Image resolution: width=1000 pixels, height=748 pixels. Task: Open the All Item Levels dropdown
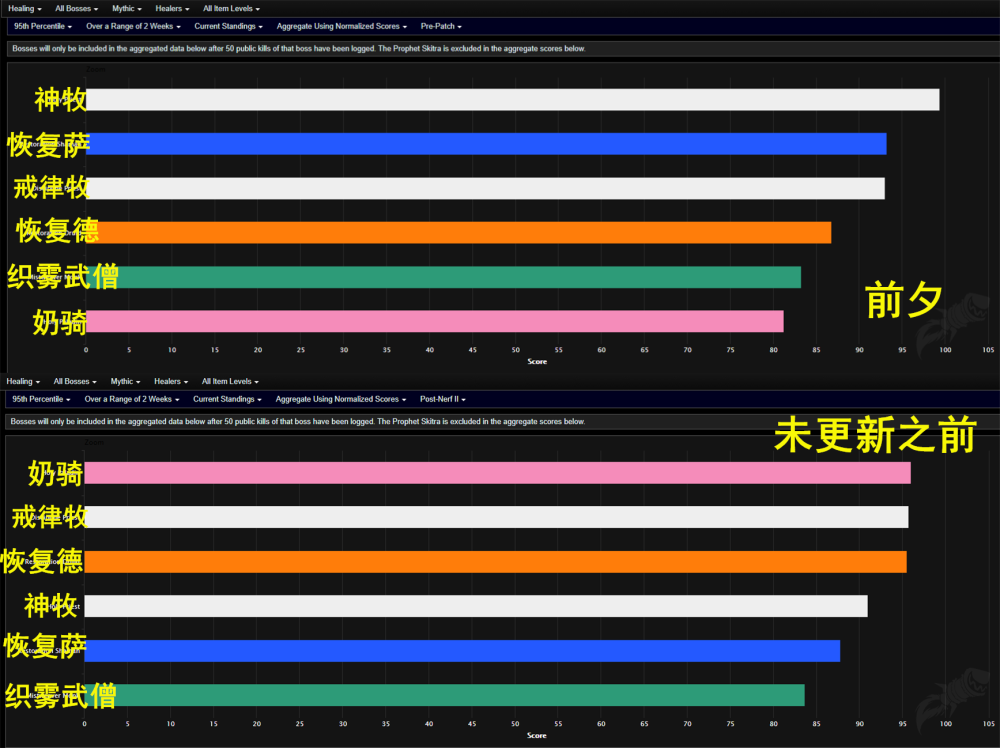coord(228,8)
